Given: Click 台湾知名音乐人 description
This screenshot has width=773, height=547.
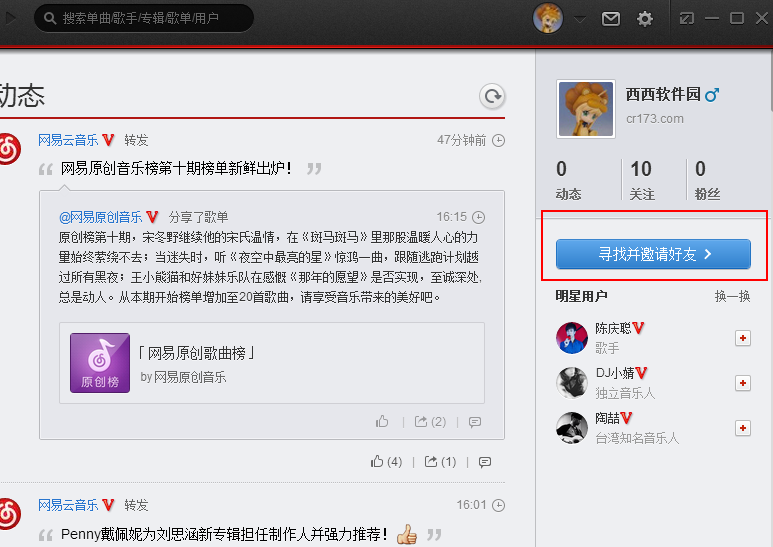Looking at the screenshot, I should pyautogui.click(x=637, y=438).
